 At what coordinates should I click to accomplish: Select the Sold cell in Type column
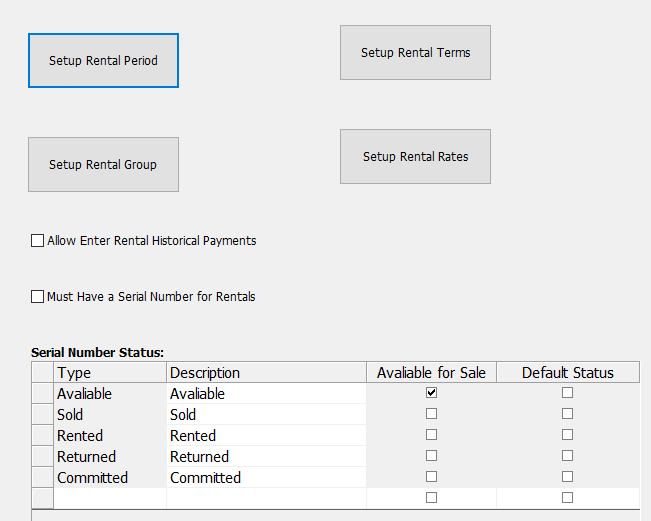110,414
